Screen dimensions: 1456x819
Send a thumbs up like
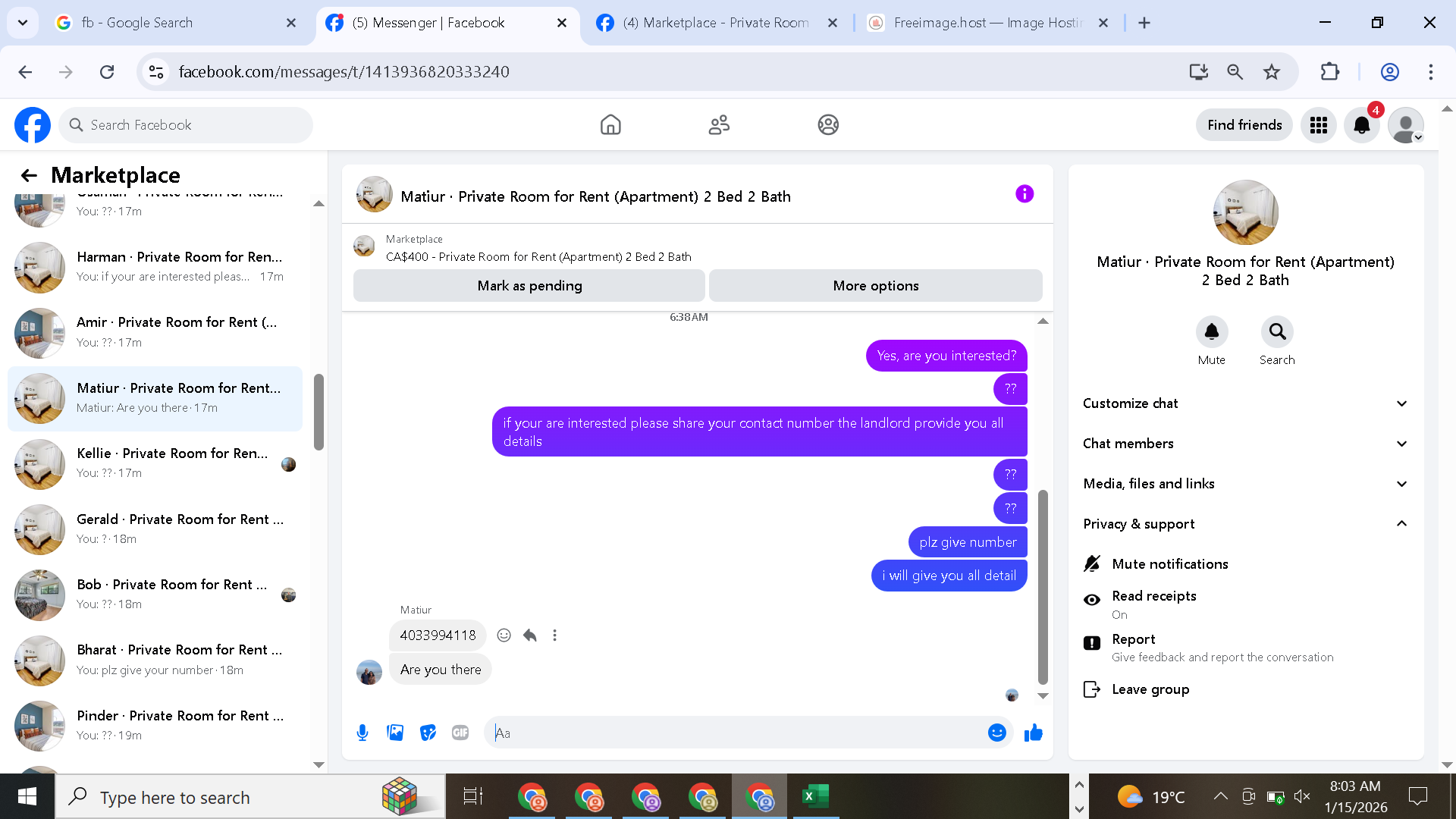[1033, 733]
